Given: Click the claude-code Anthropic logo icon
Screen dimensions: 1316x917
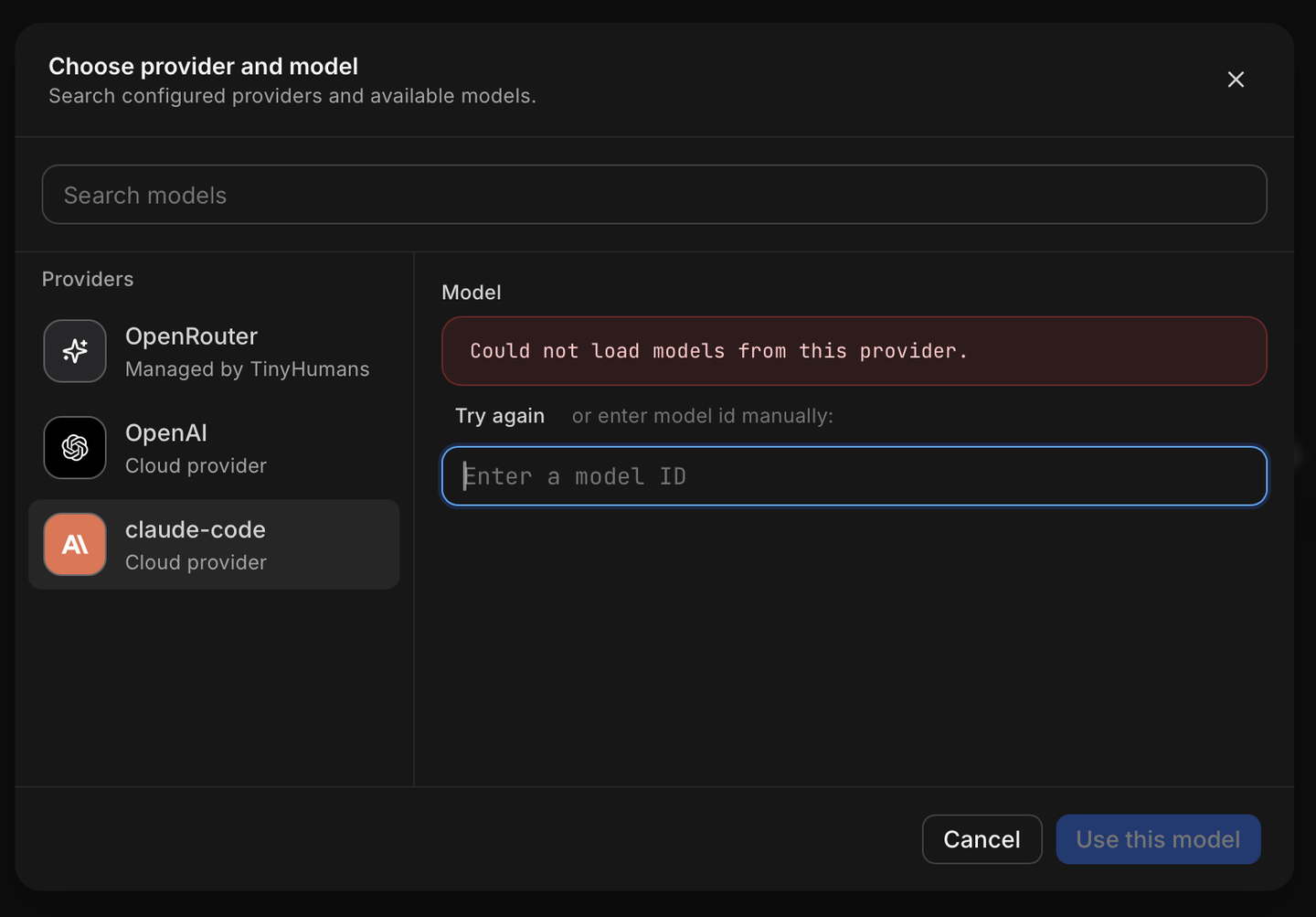Looking at the screenshot, I should [x=75, y=545].
